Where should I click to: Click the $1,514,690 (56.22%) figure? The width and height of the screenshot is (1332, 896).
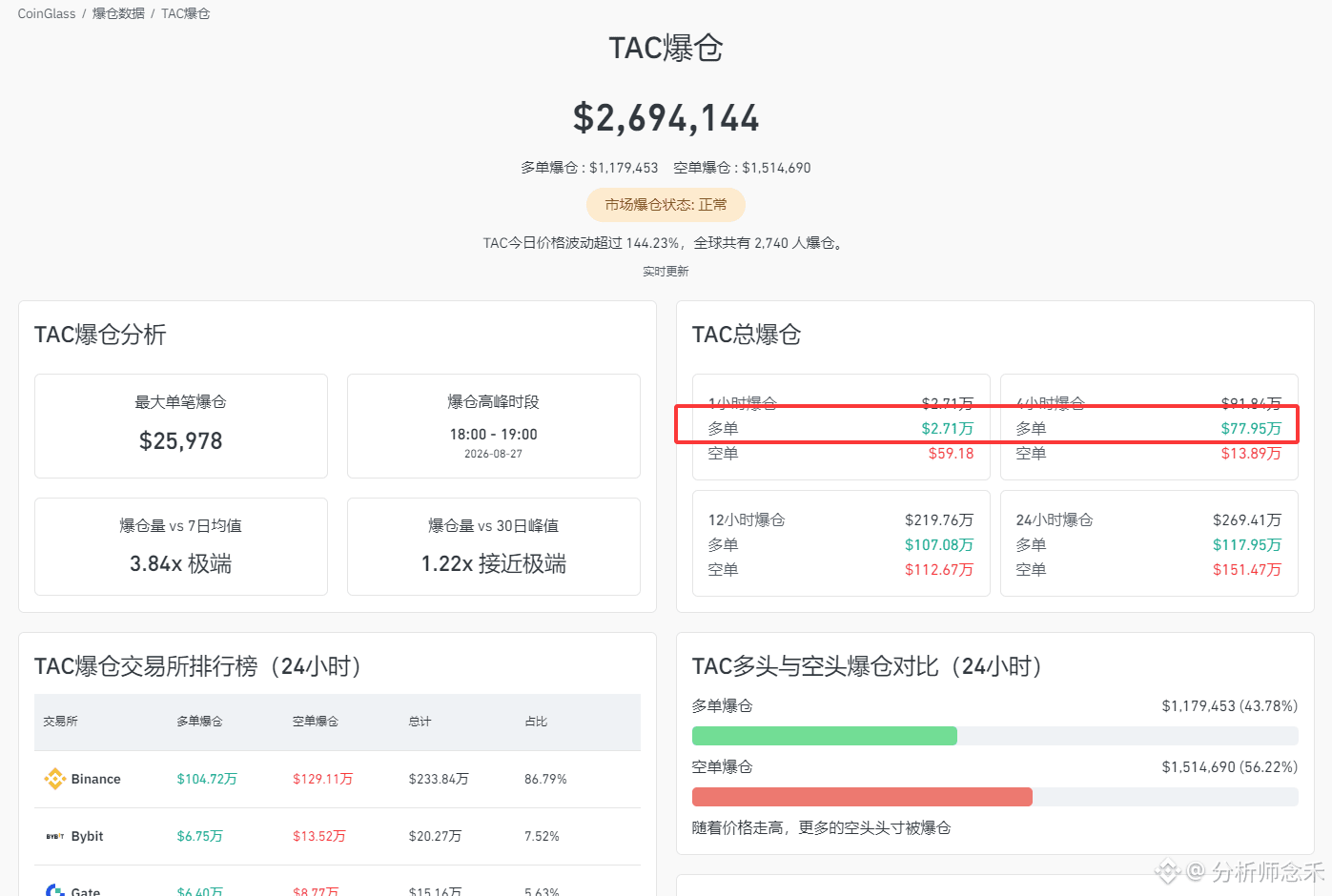(x=1229, y=767)
